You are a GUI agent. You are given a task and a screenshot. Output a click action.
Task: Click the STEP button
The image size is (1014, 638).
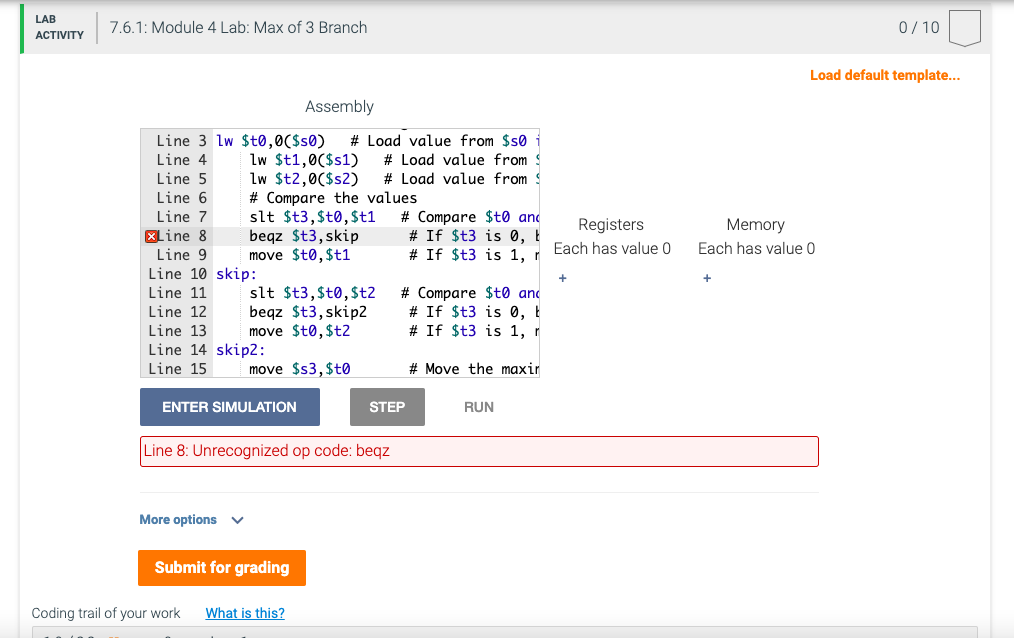pos(386,406)
